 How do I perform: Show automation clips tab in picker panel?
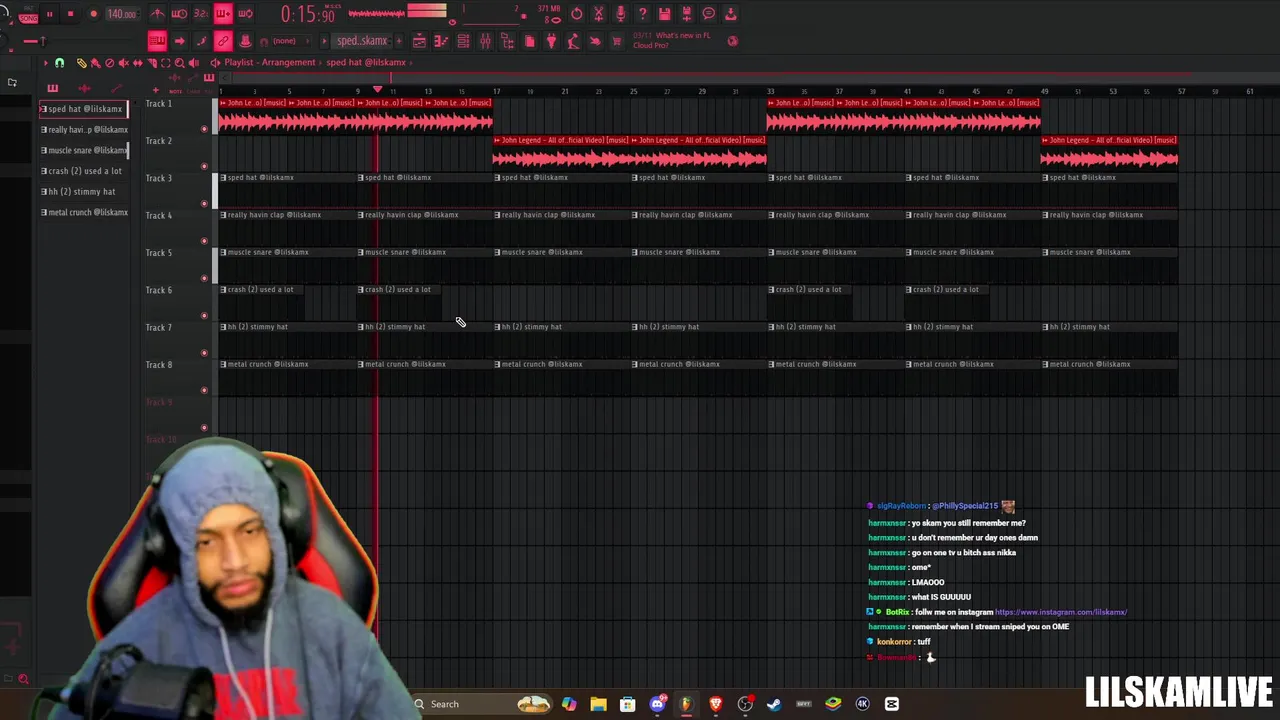pyautogui.click(x=116, y=89)
